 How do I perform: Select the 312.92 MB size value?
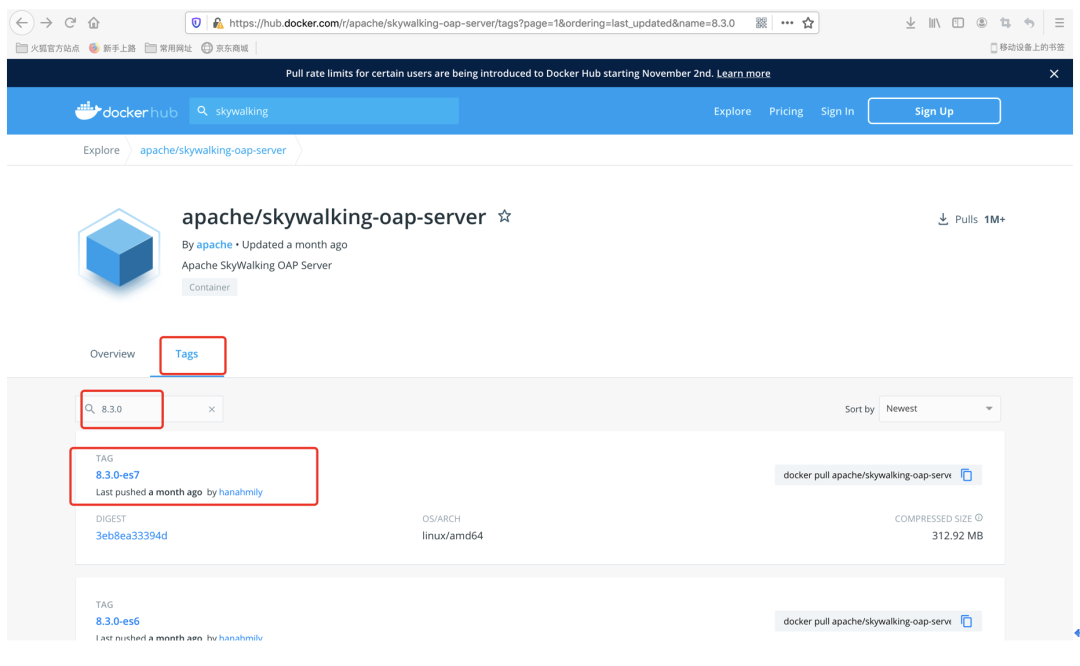[957, 536]
